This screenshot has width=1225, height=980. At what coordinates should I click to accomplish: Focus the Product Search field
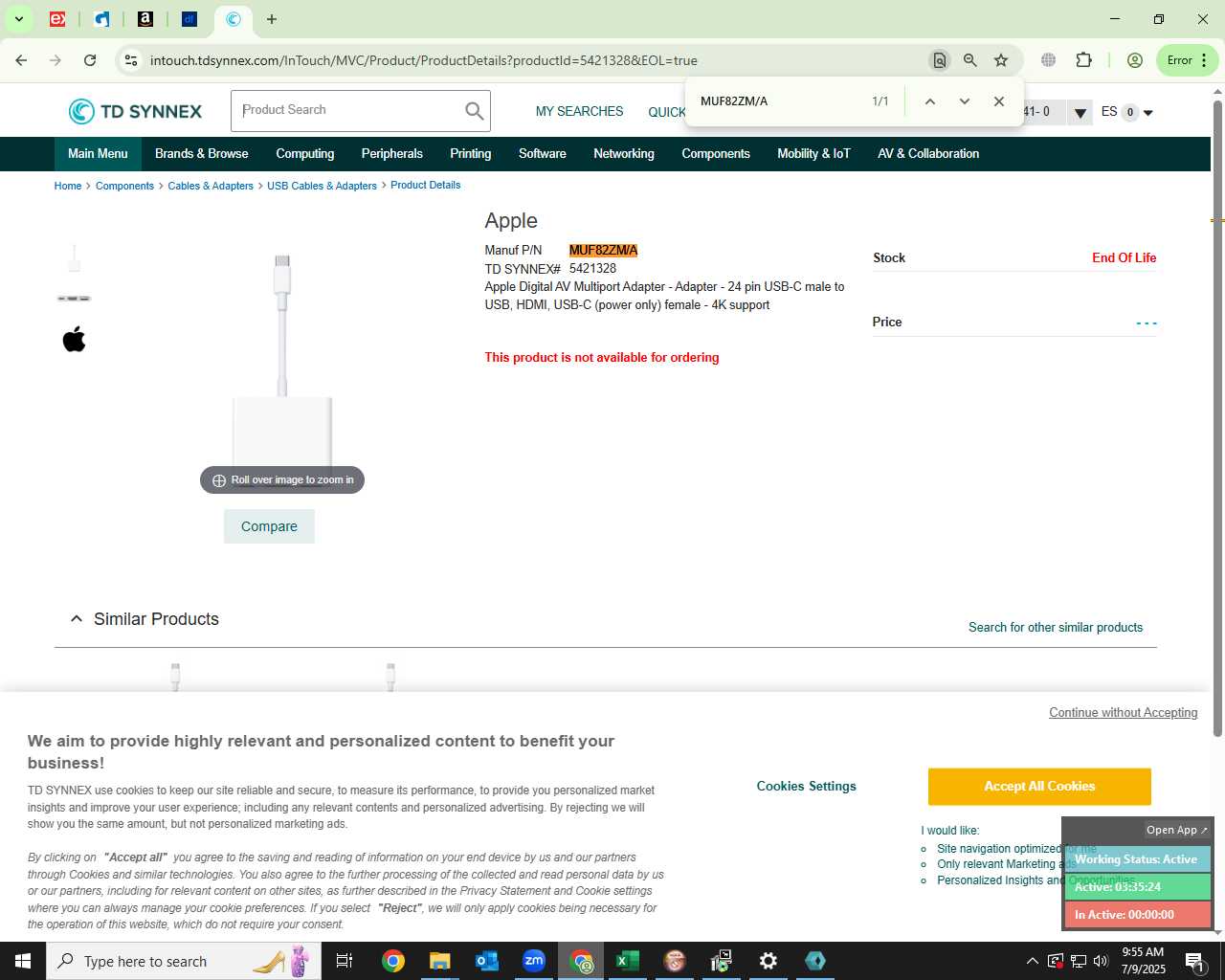(346, 111)
